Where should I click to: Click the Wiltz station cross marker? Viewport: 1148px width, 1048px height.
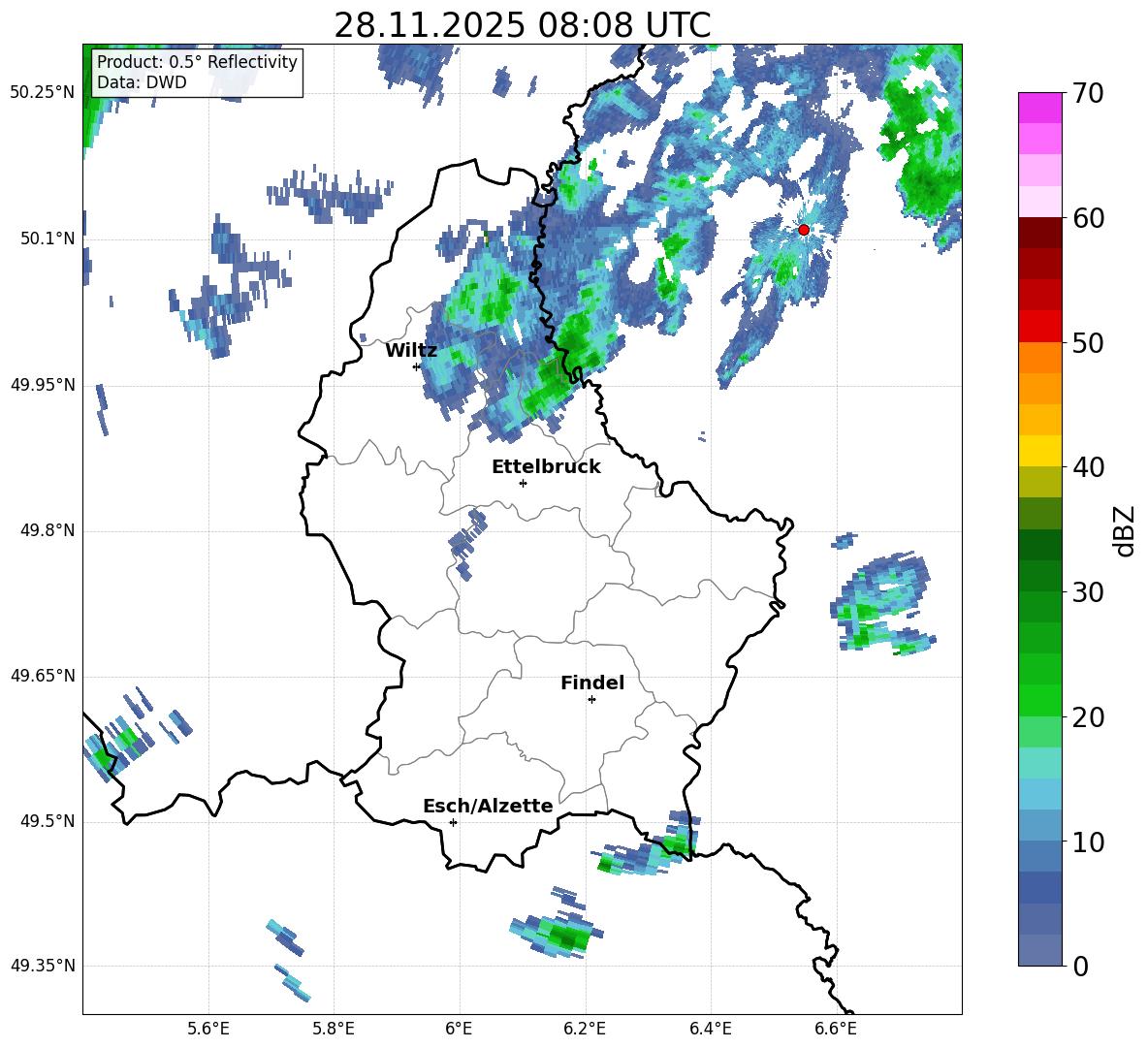pos(417,366)
